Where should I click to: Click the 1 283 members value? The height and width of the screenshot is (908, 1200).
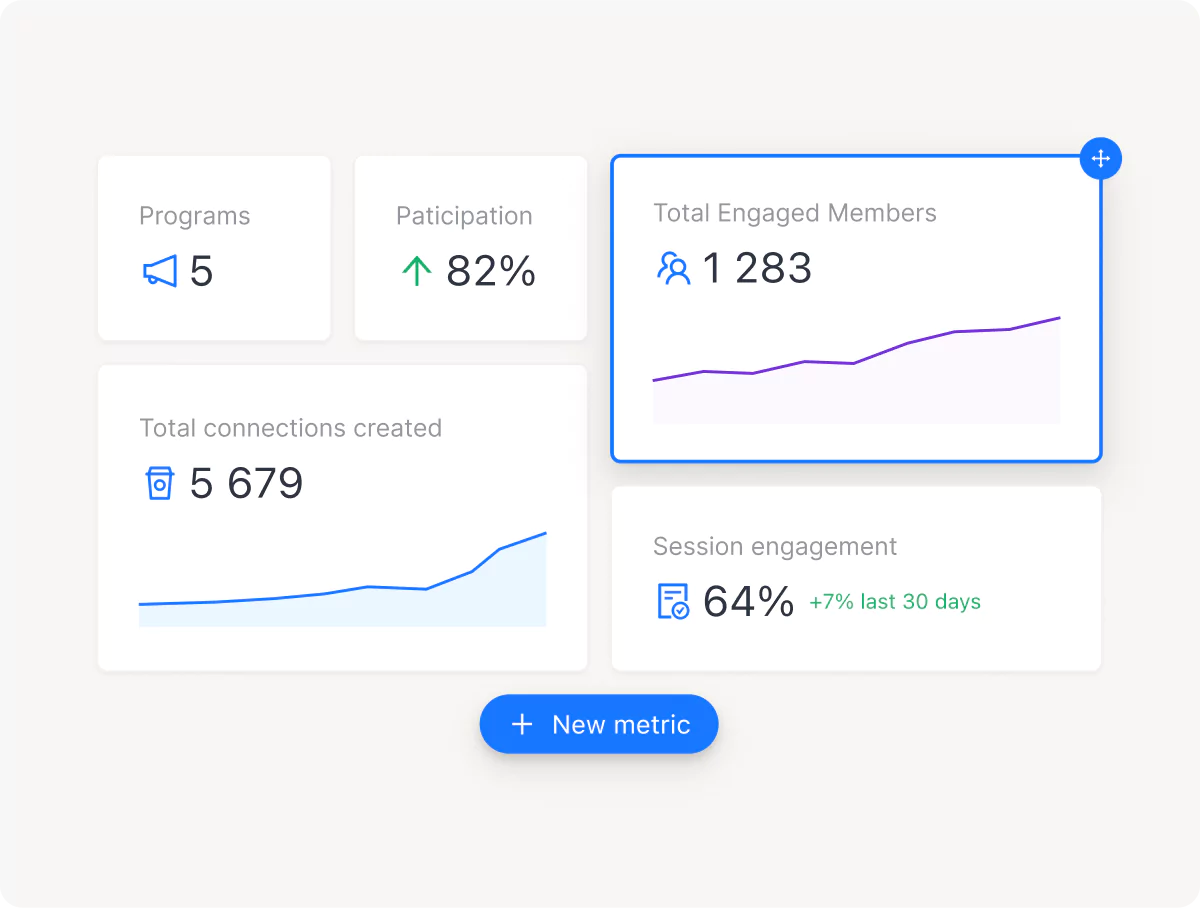(757, 268)
